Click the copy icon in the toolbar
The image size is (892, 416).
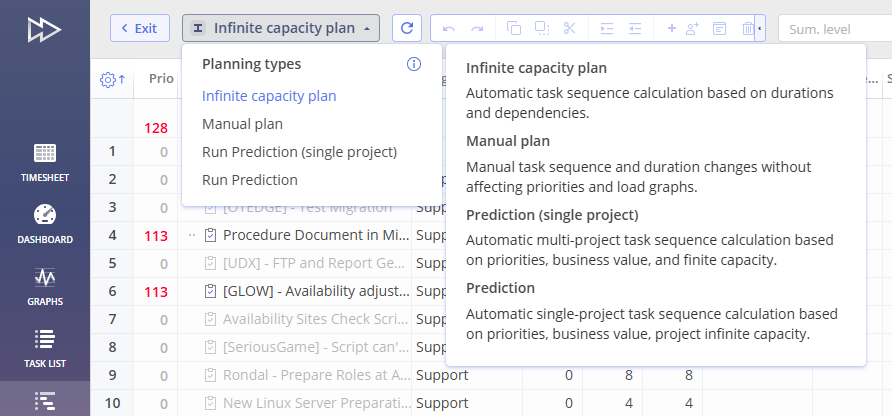[x=514, y=28]
